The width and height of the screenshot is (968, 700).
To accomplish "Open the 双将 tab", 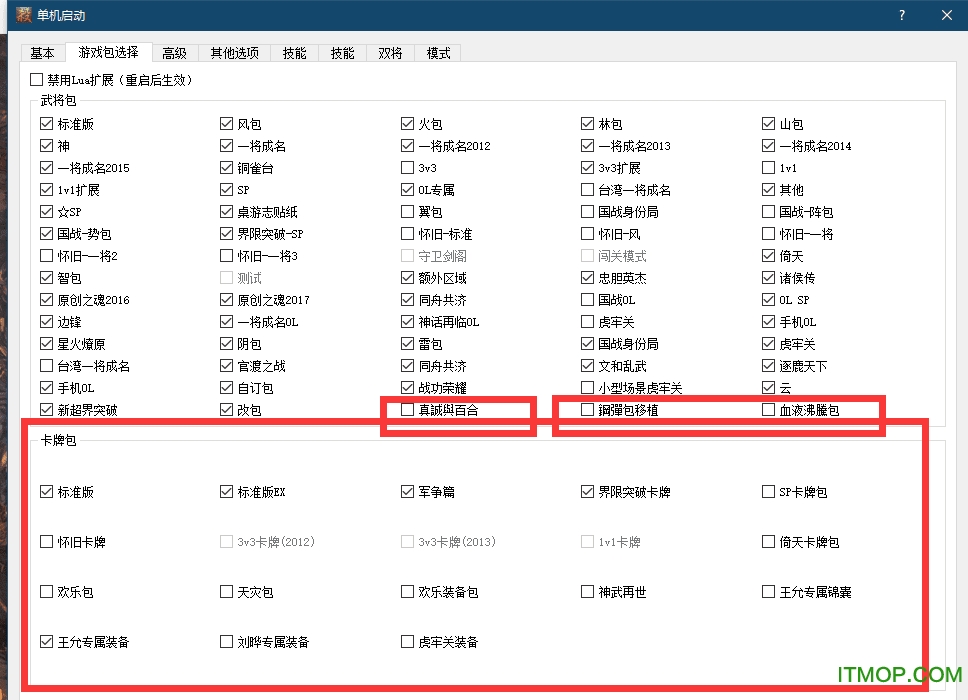I will click(x=390, y=53).
